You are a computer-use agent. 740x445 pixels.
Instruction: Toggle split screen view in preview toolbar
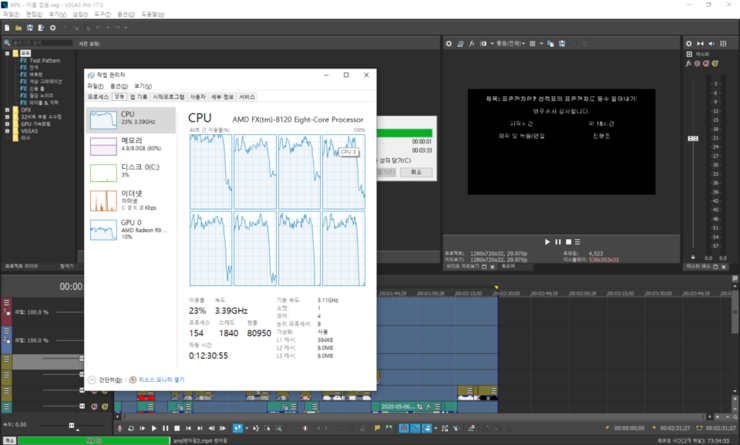tap(483, 43)
